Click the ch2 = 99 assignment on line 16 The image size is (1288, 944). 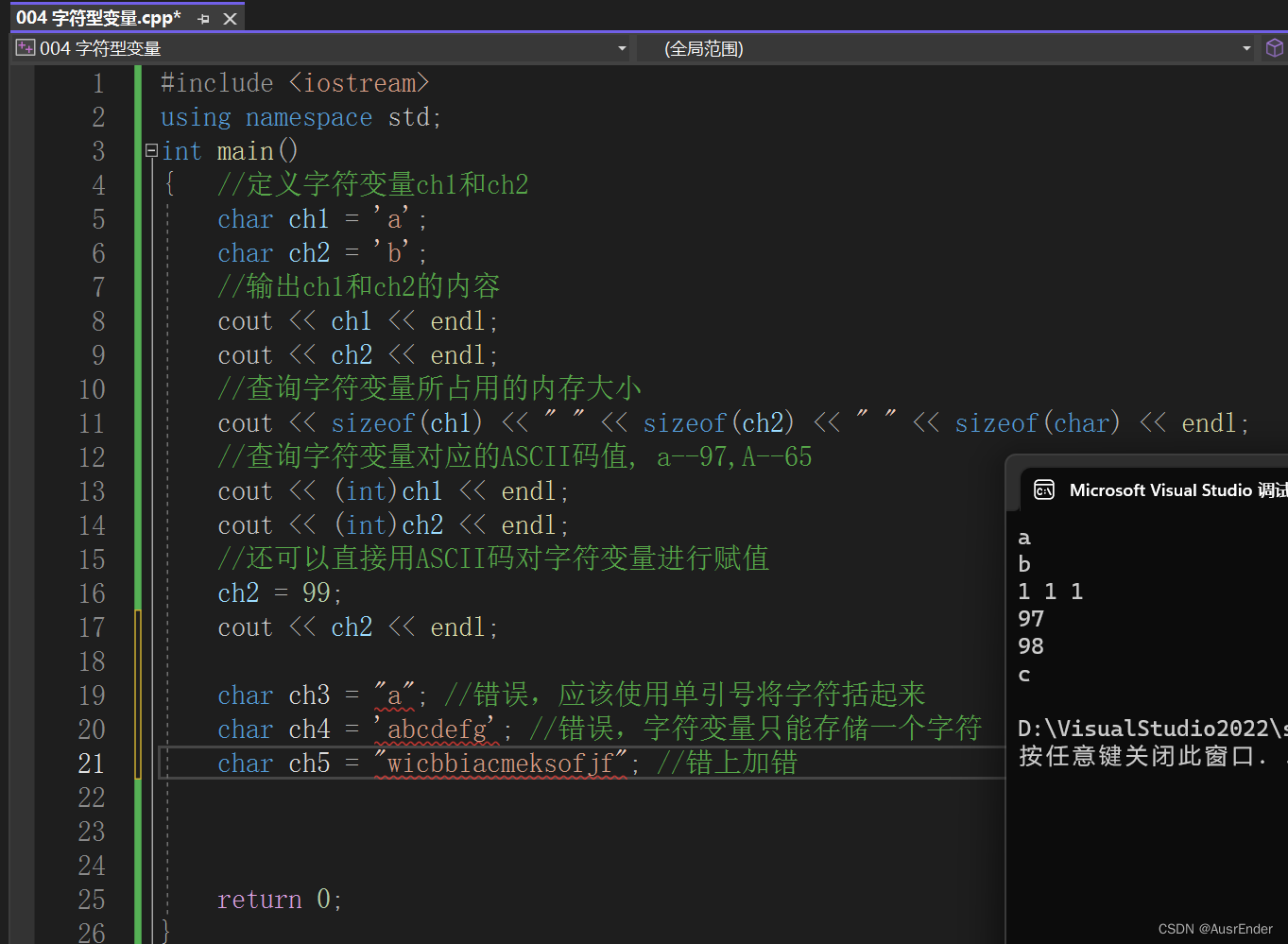coord(274,592)
